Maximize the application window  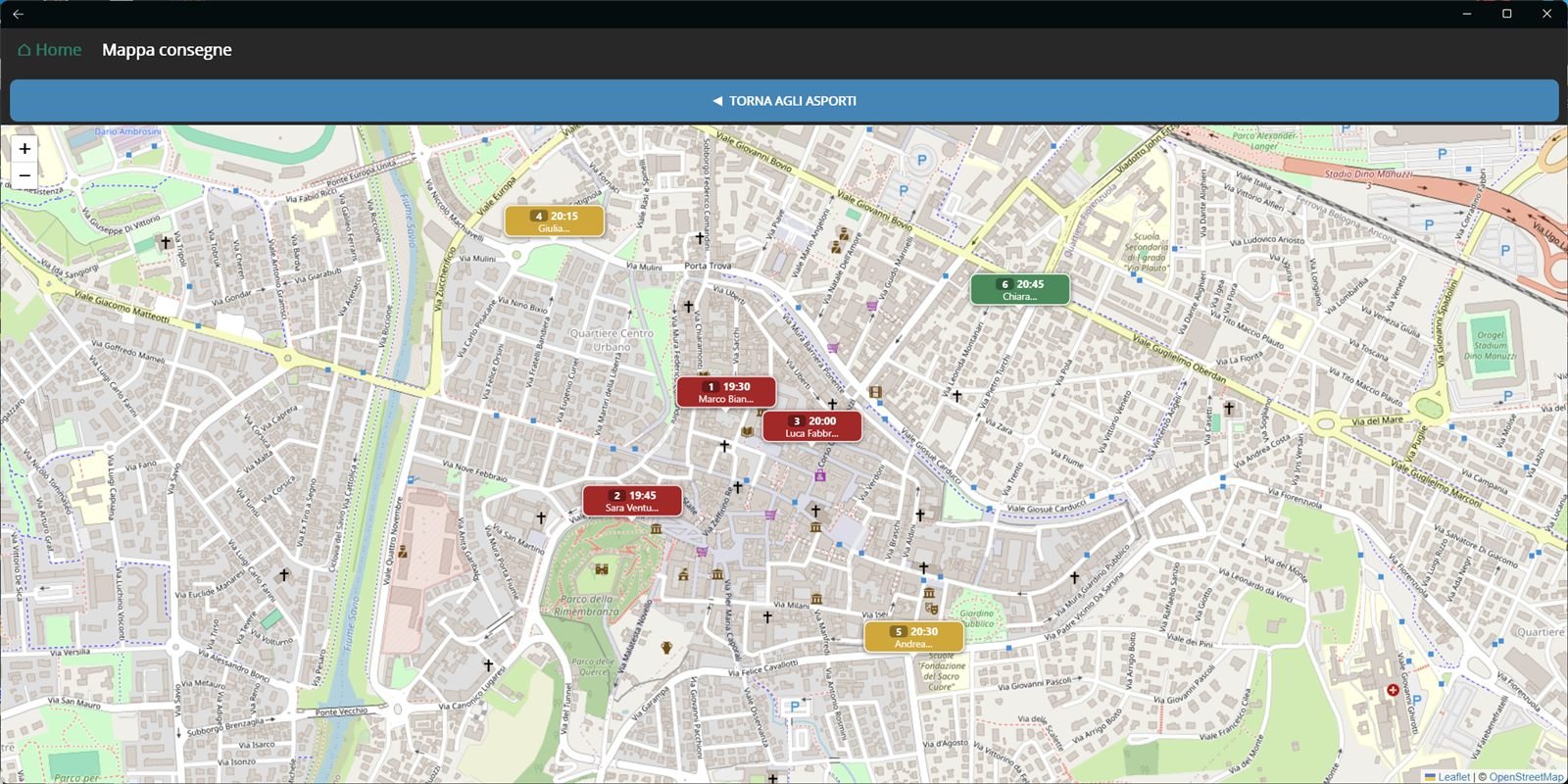pyautogui.click(x=1507, y=14)
